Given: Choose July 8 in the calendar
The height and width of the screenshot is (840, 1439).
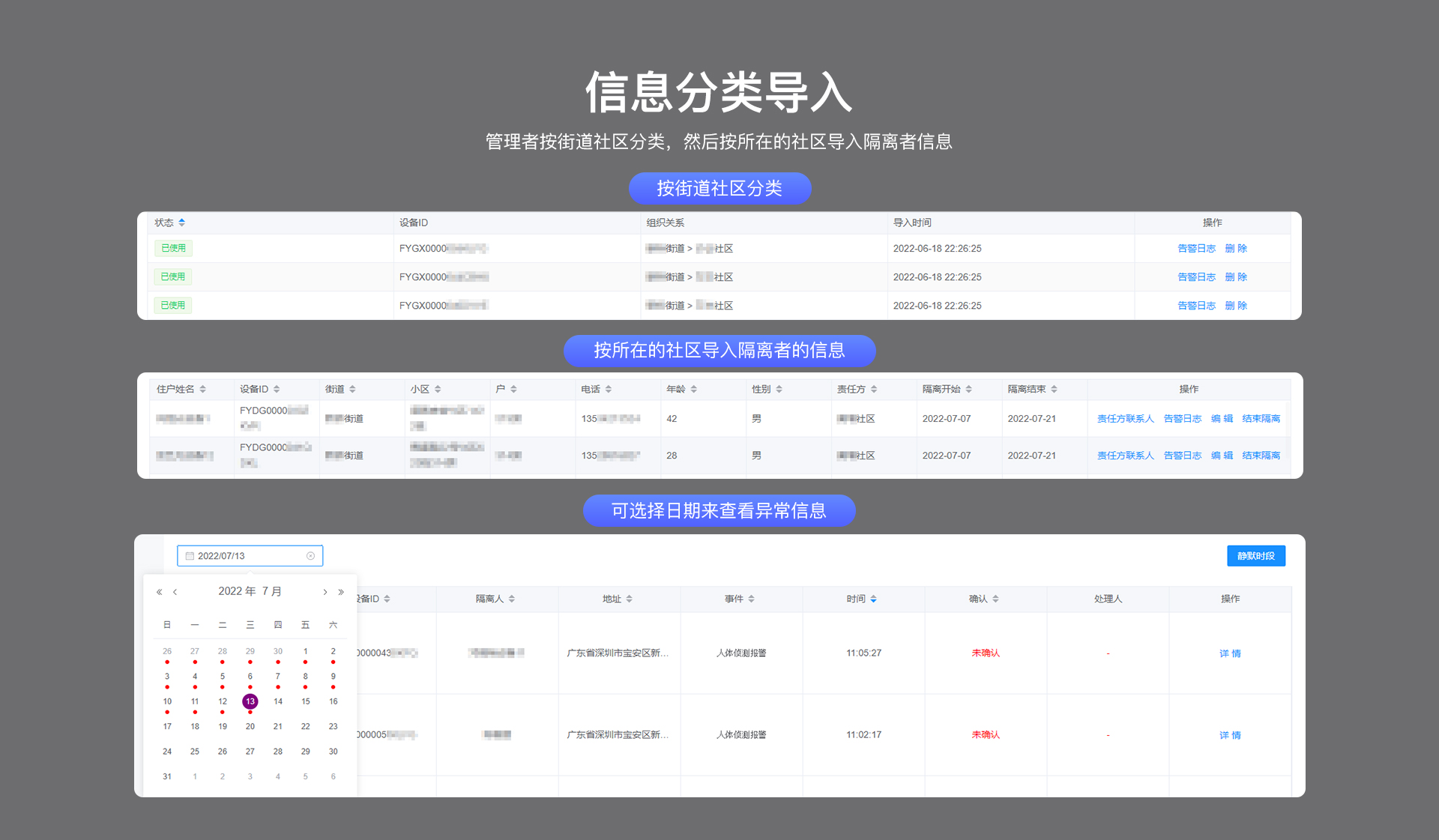Looking at the screenshot, I should (306, 676).
